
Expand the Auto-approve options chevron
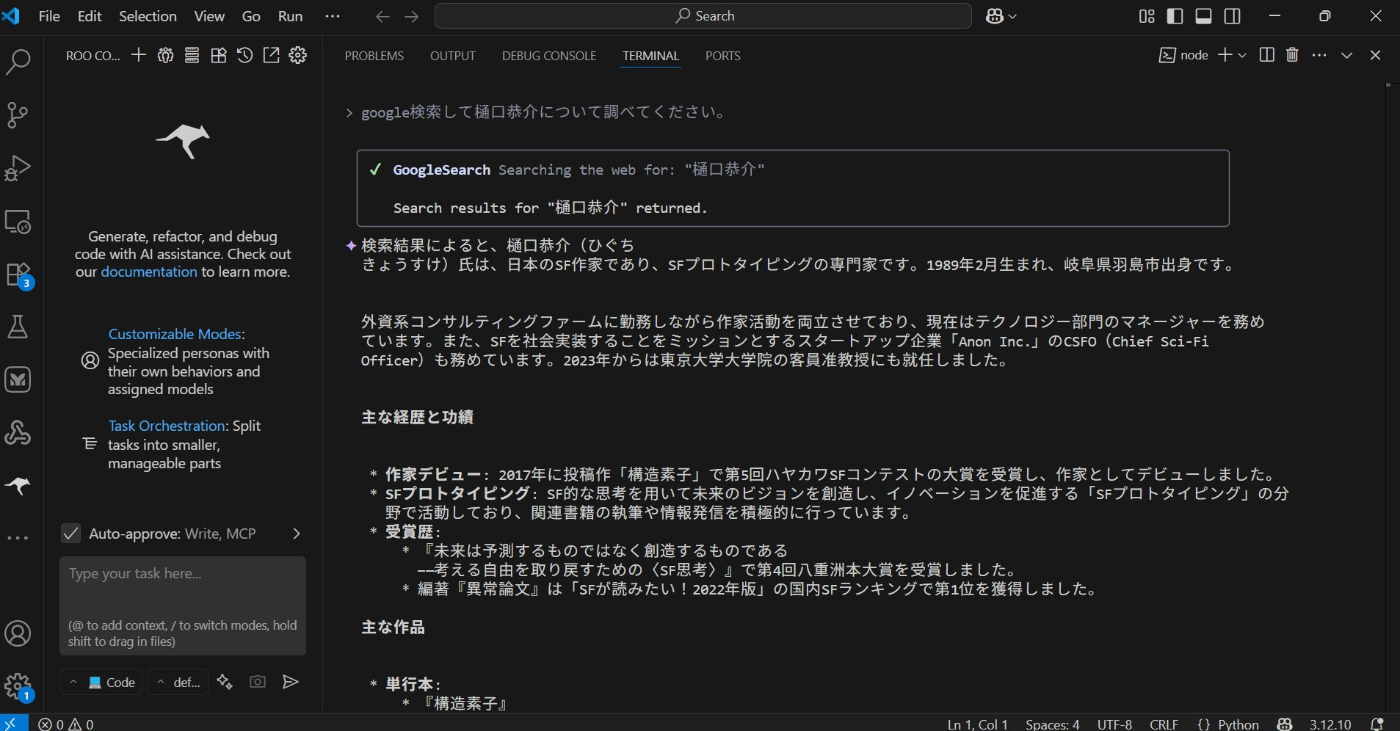point(296,534)
